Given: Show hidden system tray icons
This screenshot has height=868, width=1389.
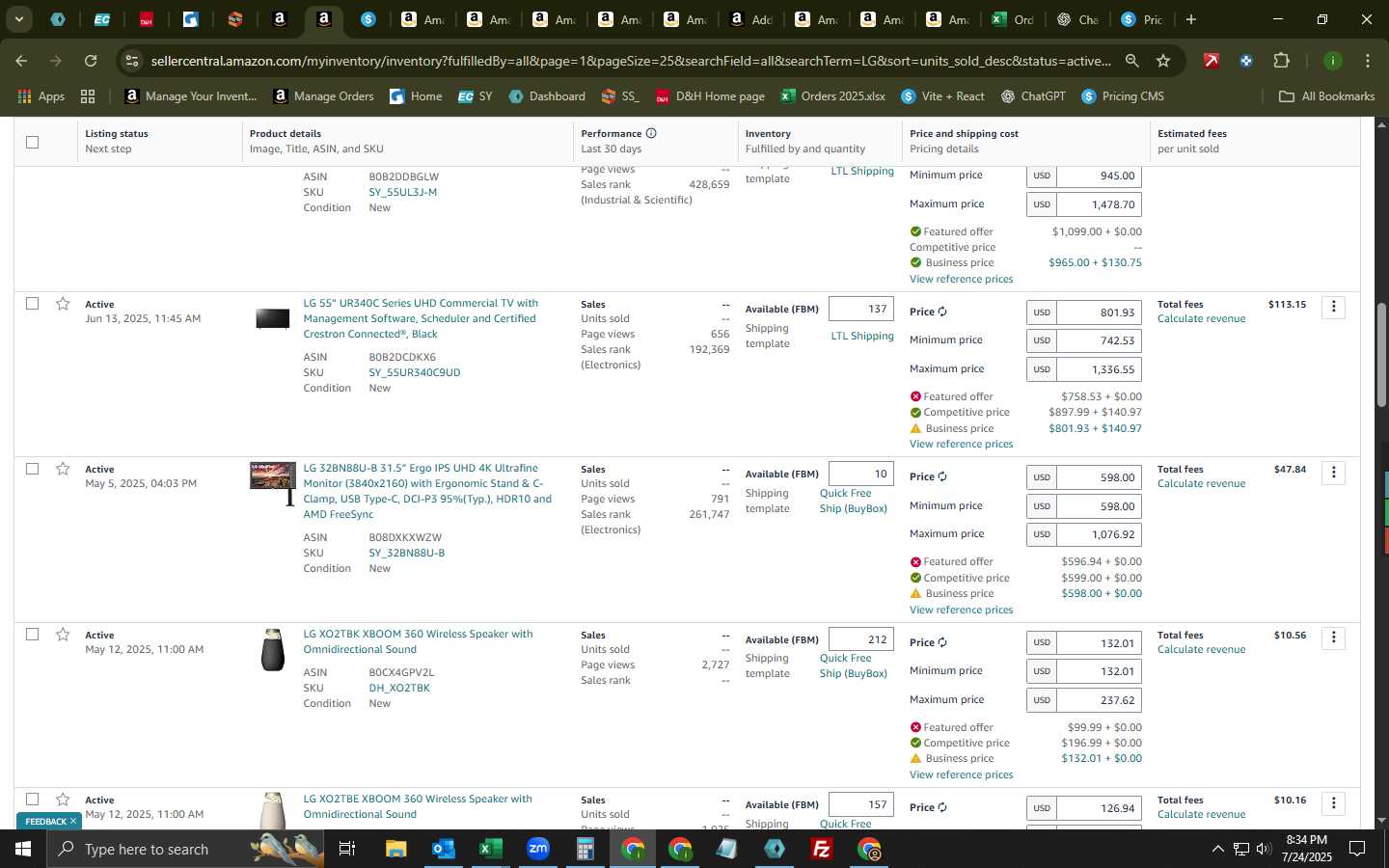Looking at the screenshot, I should (1217, 849).
